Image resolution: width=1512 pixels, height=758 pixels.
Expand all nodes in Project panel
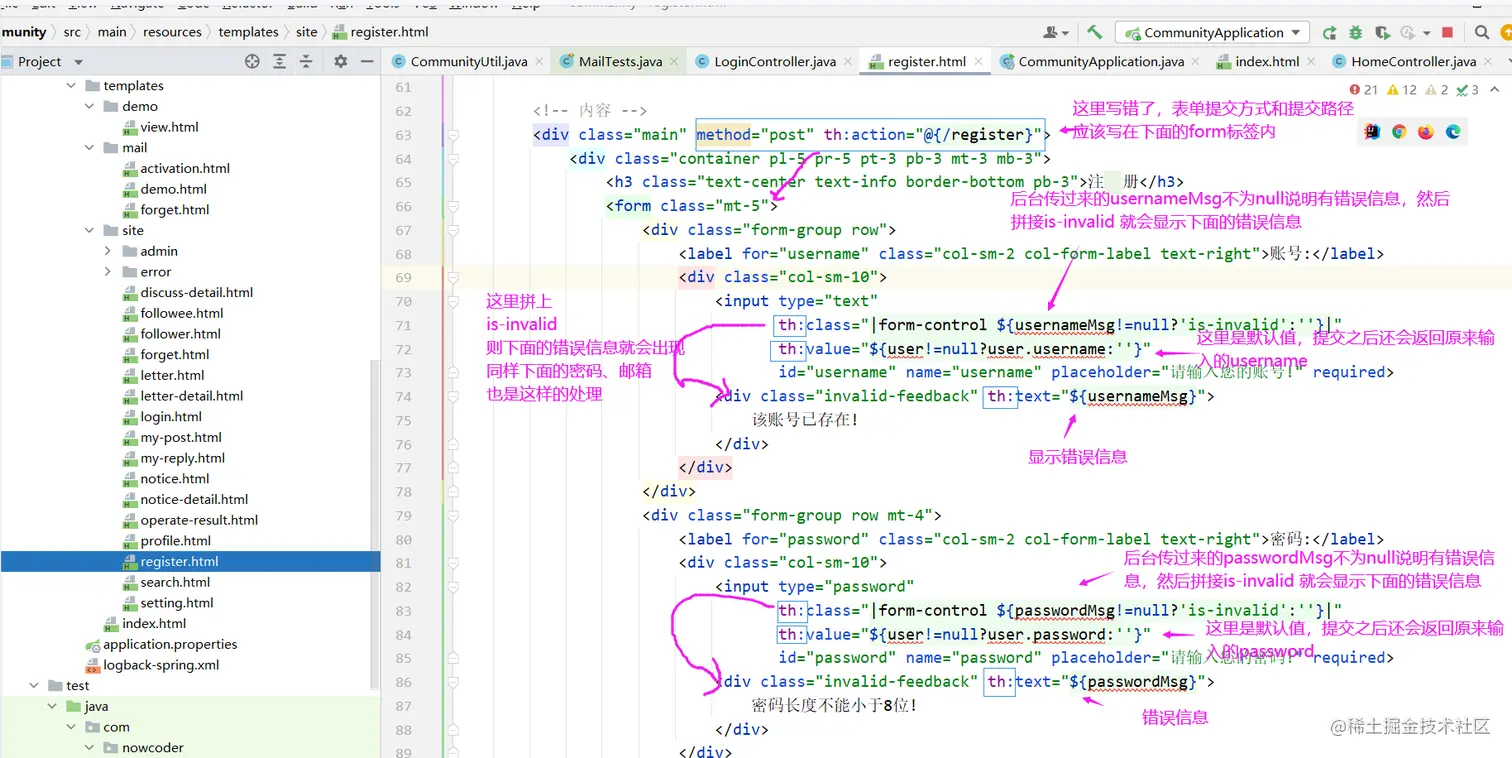[x=280, y=61]
